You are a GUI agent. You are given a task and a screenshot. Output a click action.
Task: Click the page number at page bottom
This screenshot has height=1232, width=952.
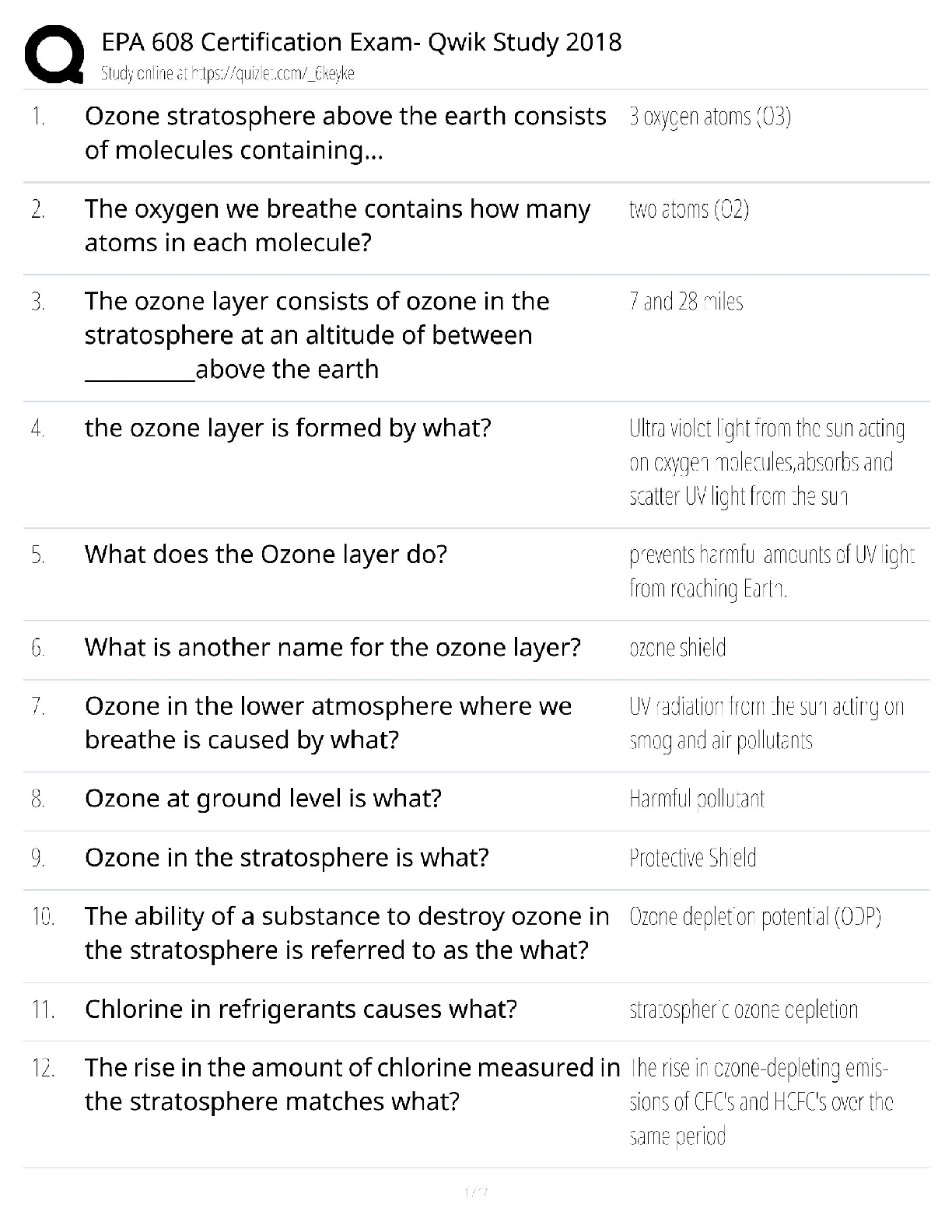pyautogui.click(x=475, y=1192)
